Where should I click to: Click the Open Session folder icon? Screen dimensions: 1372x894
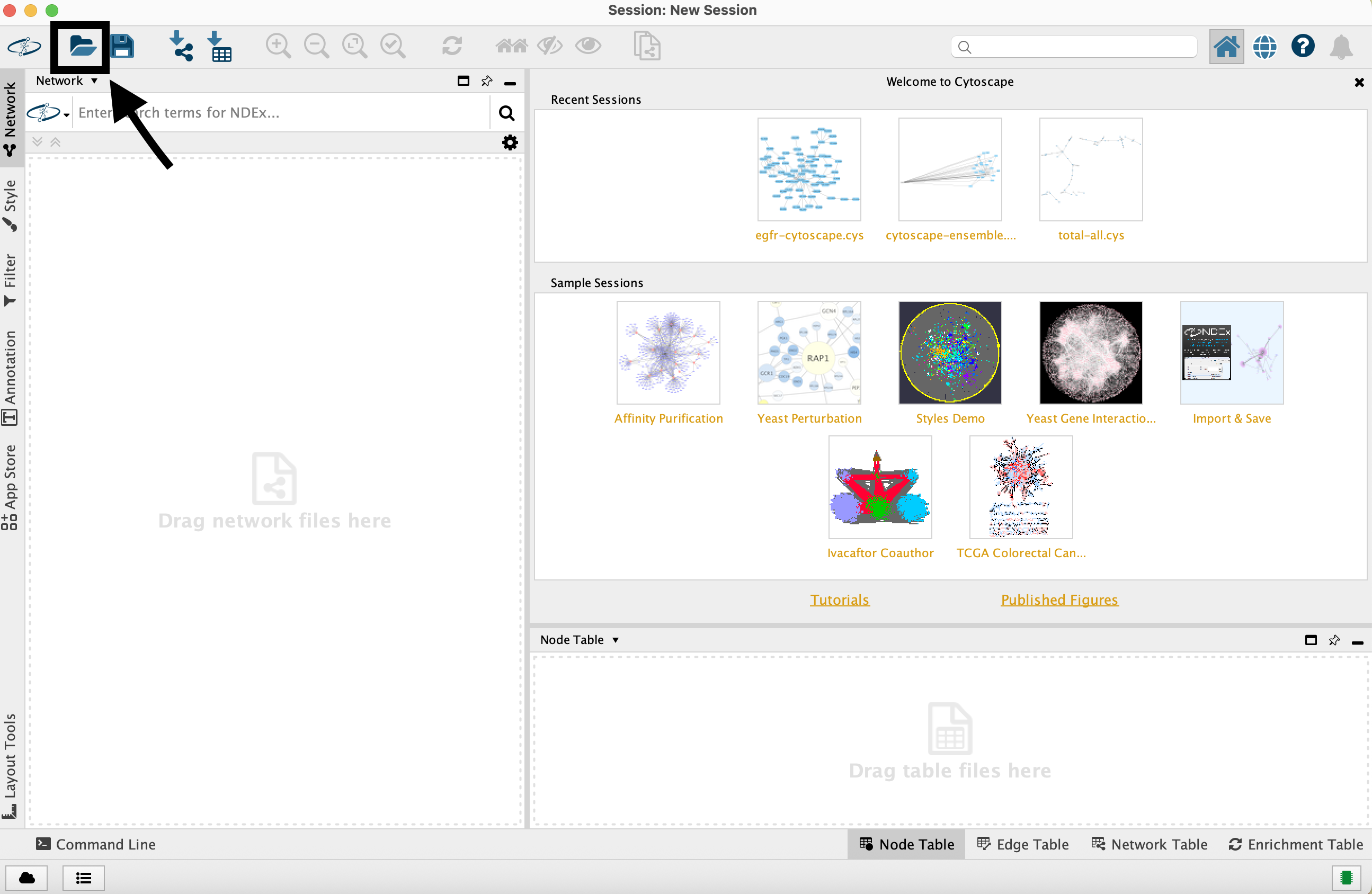(82, 46)
